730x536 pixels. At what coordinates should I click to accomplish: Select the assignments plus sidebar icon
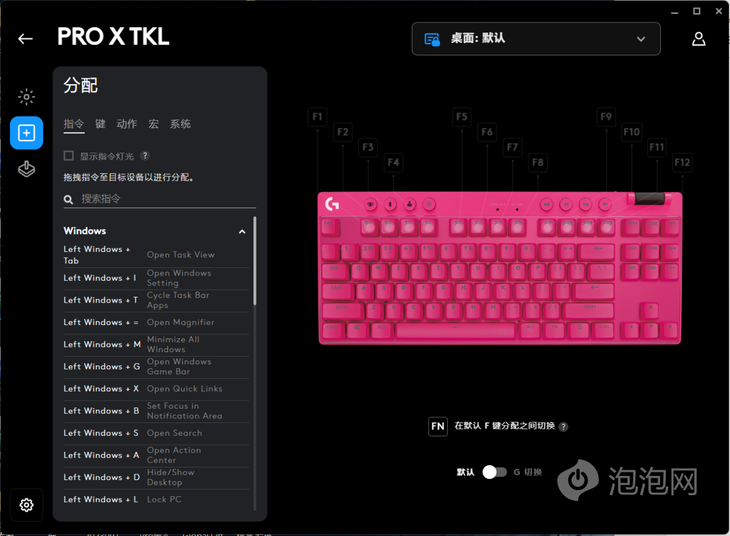(x=27, y=133)
